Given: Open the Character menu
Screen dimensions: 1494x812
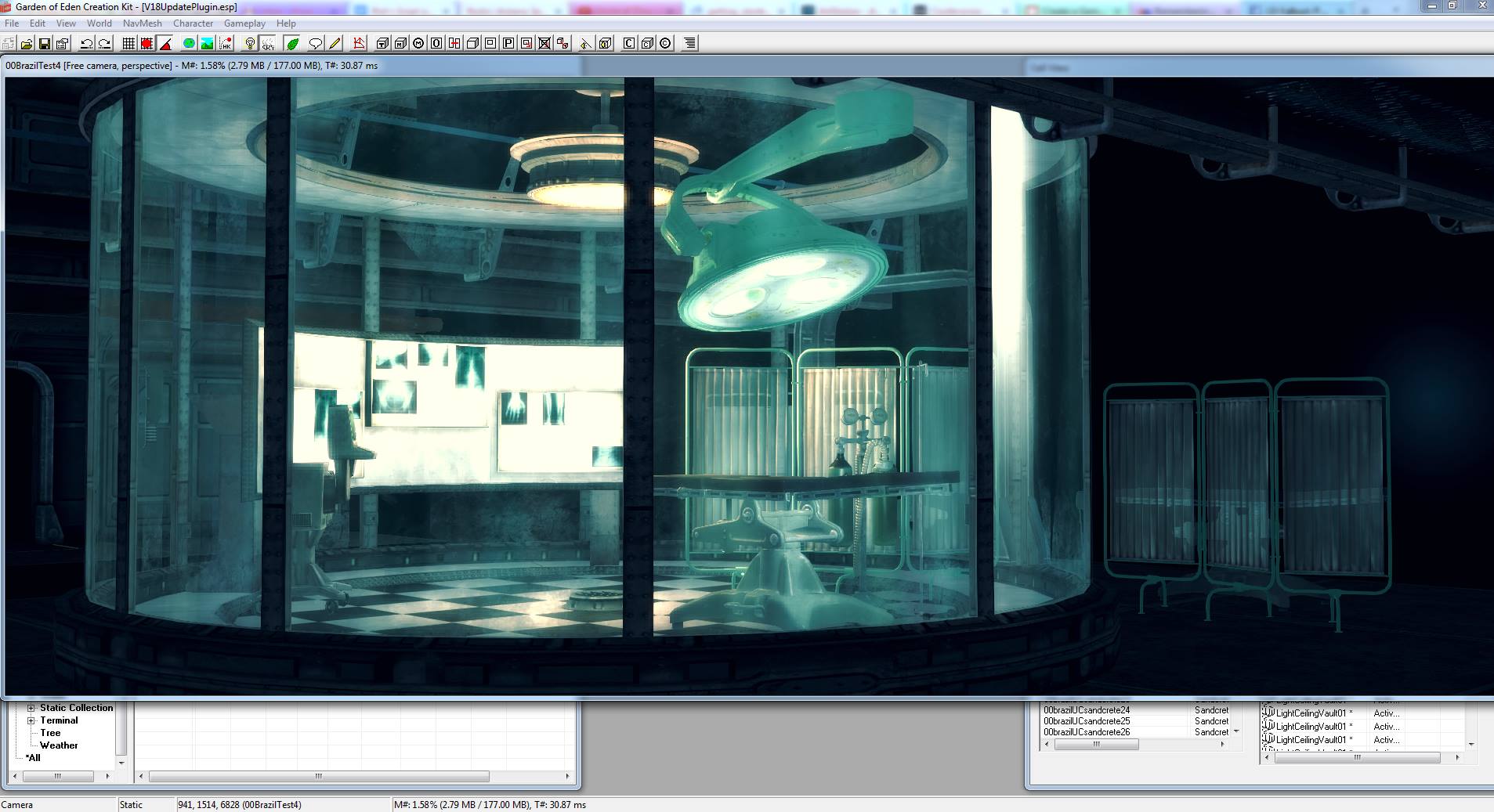Looking at the screenshot, I should click(194, 23).
